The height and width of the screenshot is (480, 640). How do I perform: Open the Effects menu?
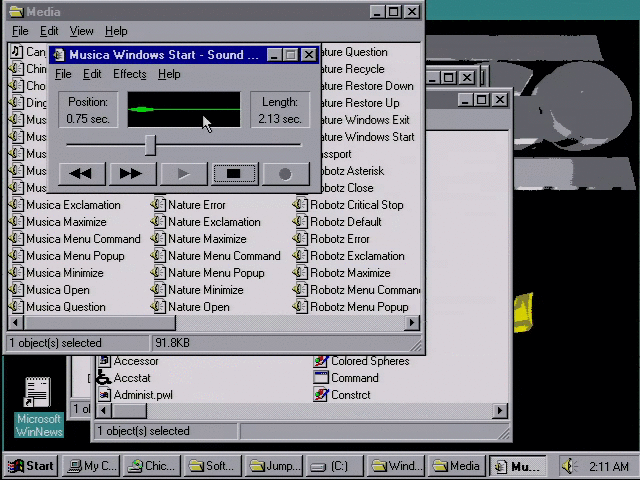(129, 74)
